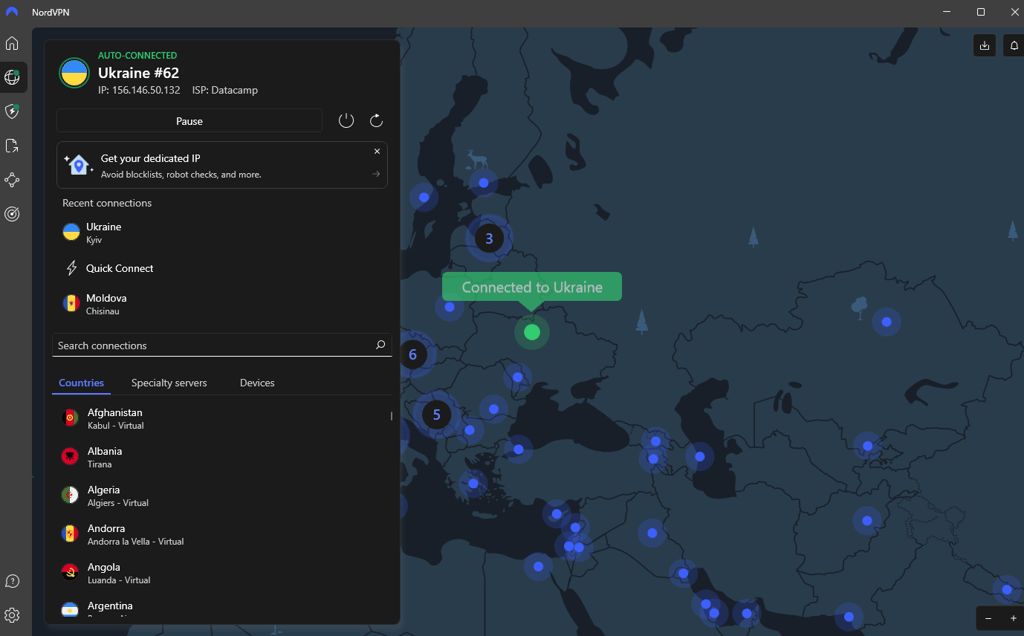Click the map cluster labeled 6

click(413, 355)
